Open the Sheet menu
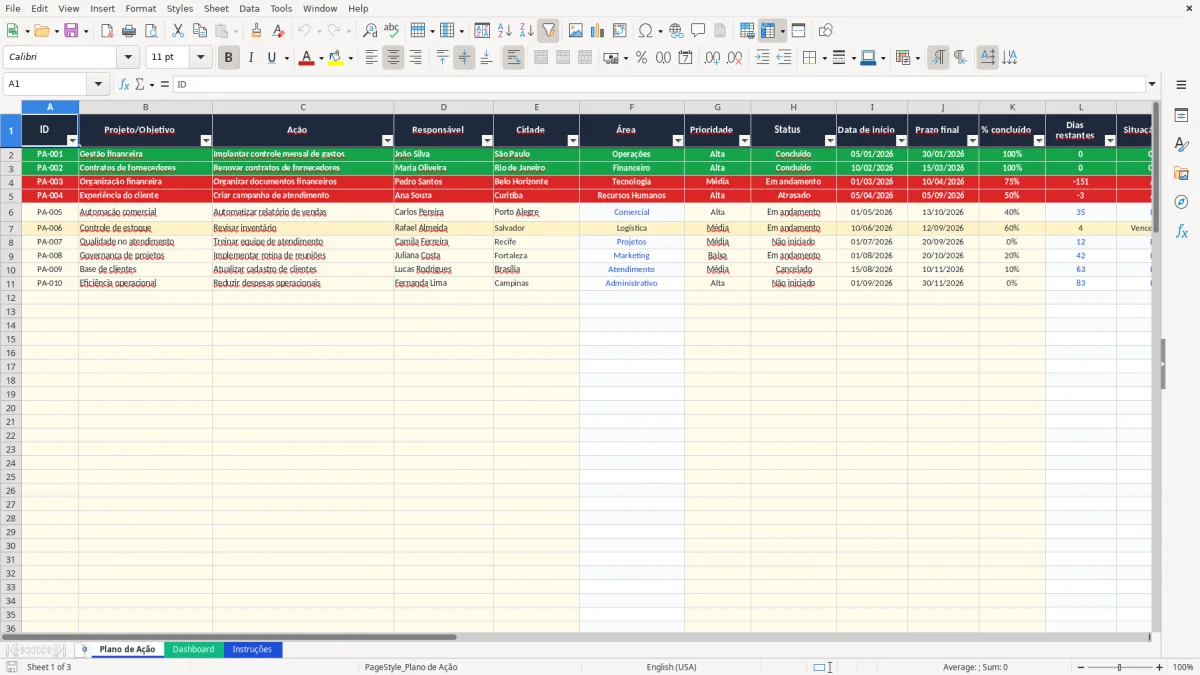The height and width of the screenshot is (675, 1200). pos(216,8)
